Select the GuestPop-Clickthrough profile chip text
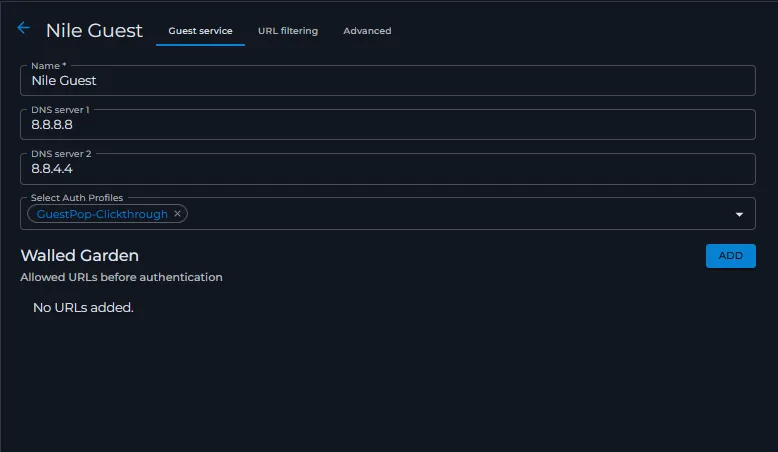 [102, 214]
